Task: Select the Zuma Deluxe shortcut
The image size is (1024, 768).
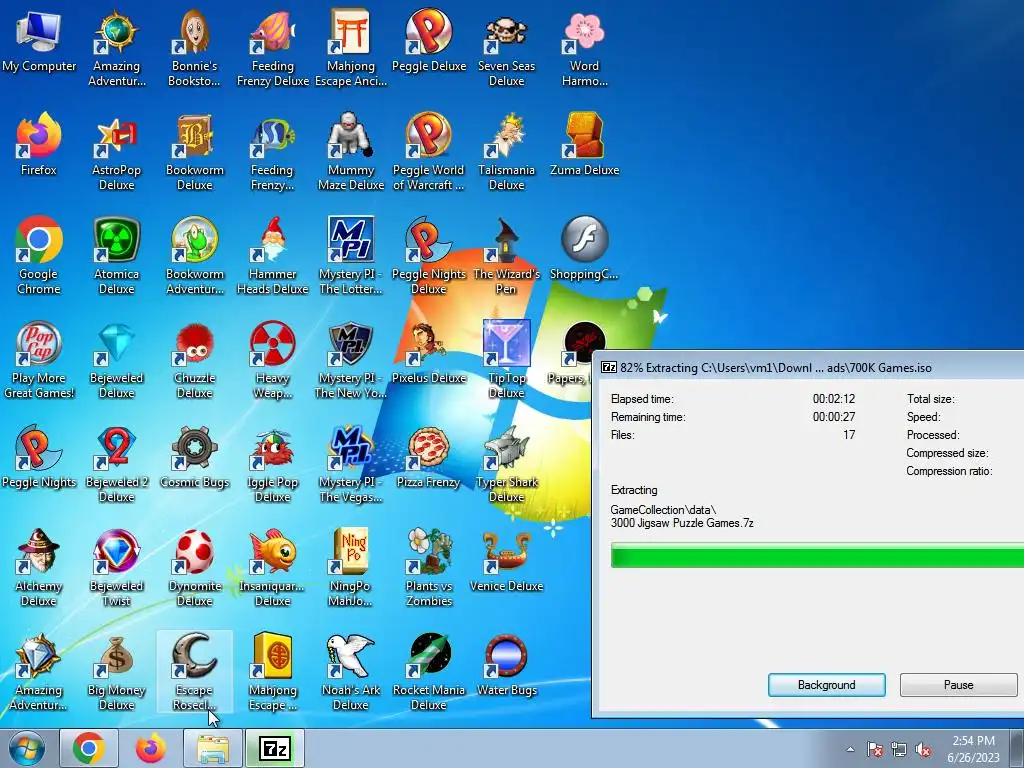Action: pyautogui.click(x=584, y=145)
